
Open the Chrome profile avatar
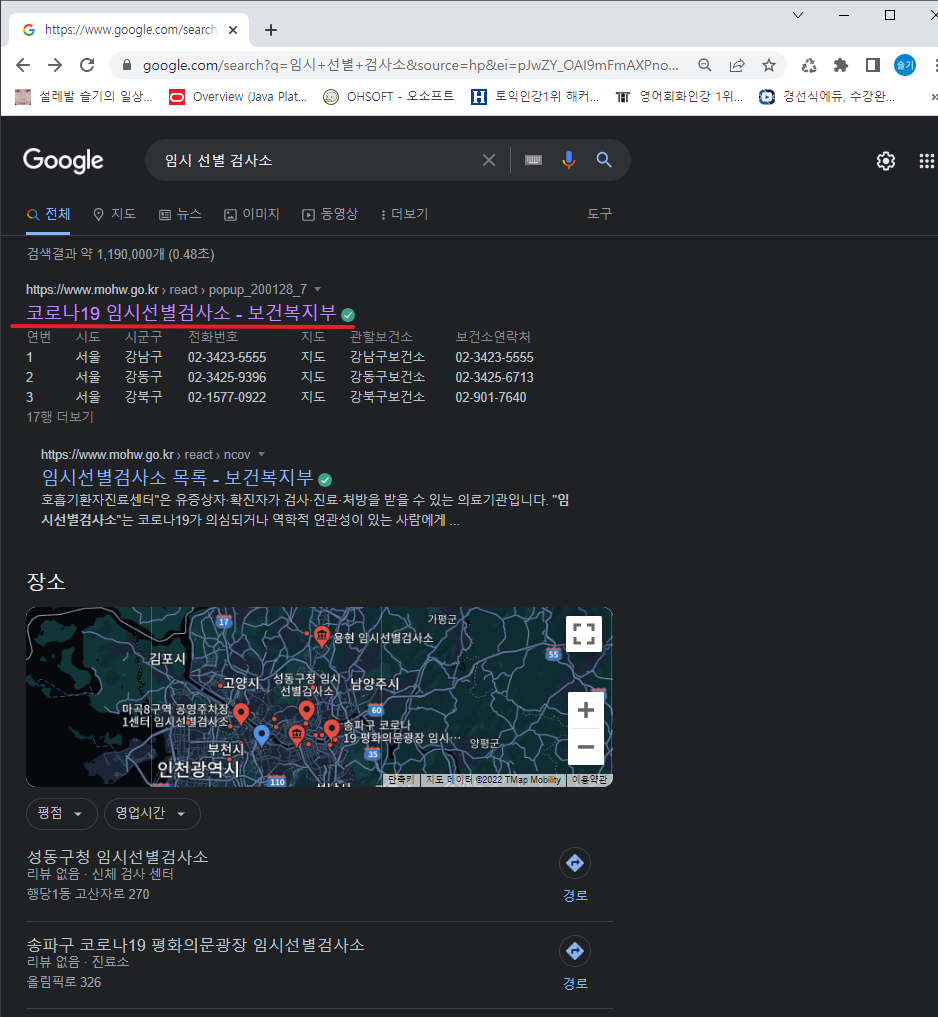(905, 65)
